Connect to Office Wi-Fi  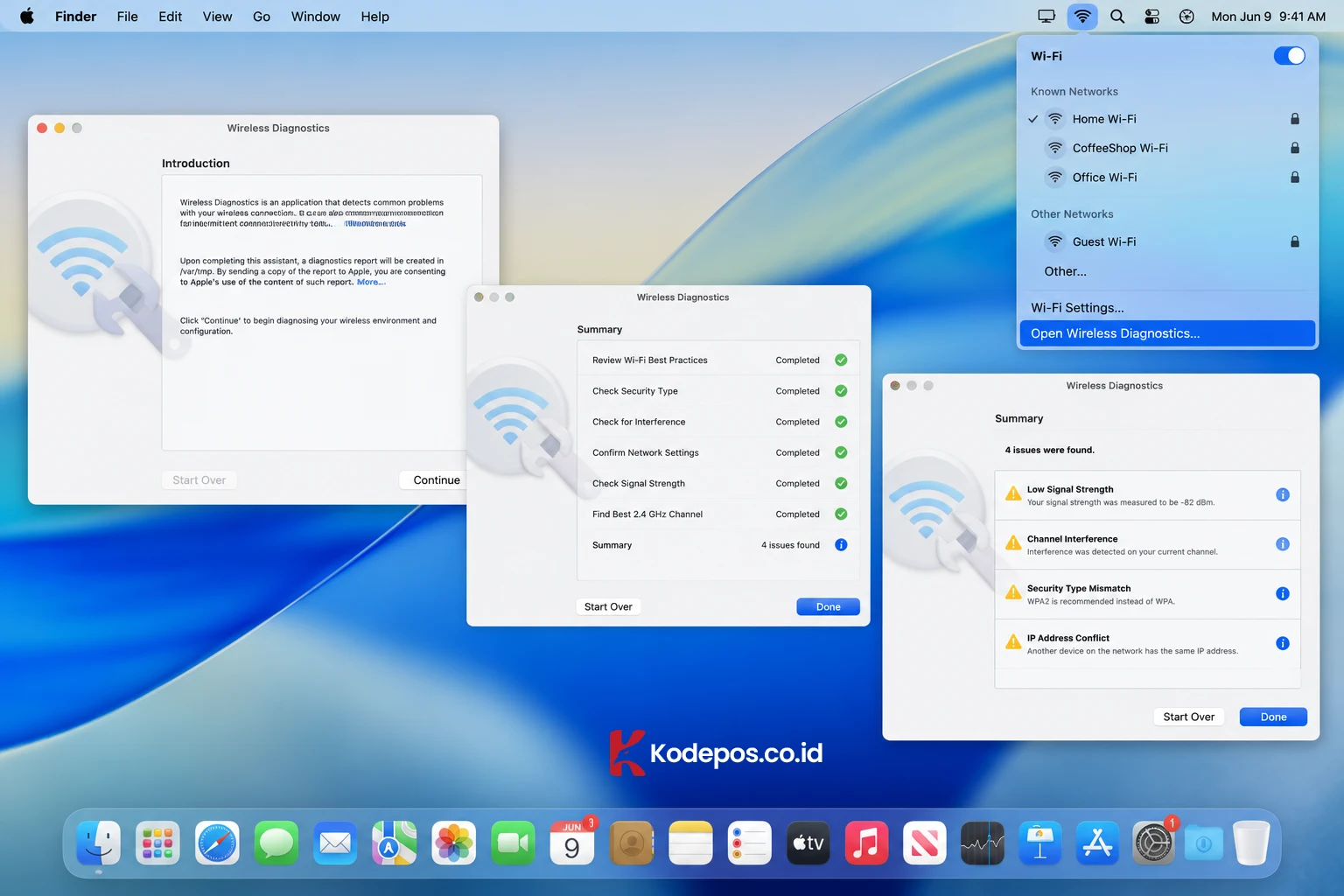(x=1167, y=177)
